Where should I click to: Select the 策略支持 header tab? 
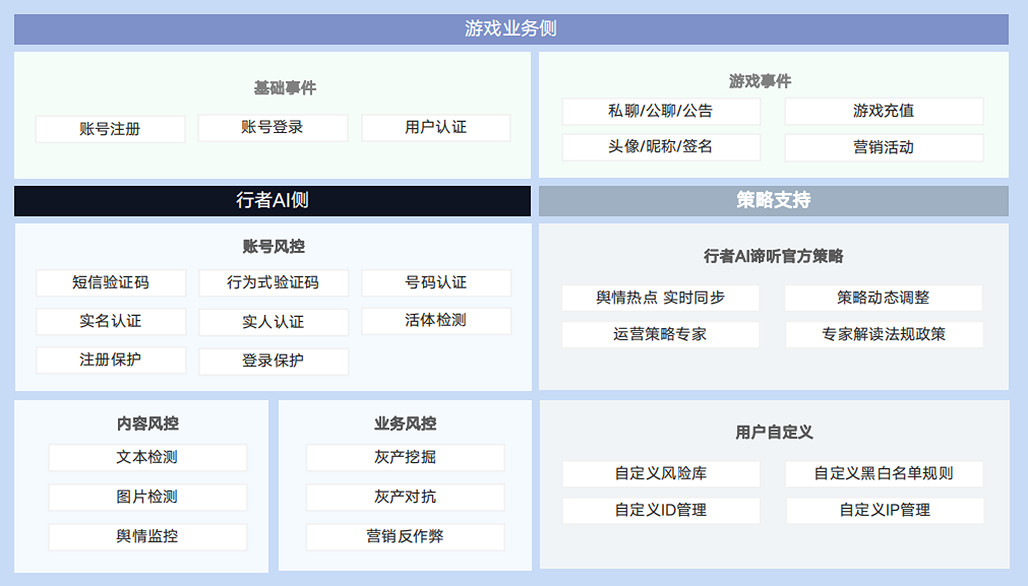(x=773, y=200)
